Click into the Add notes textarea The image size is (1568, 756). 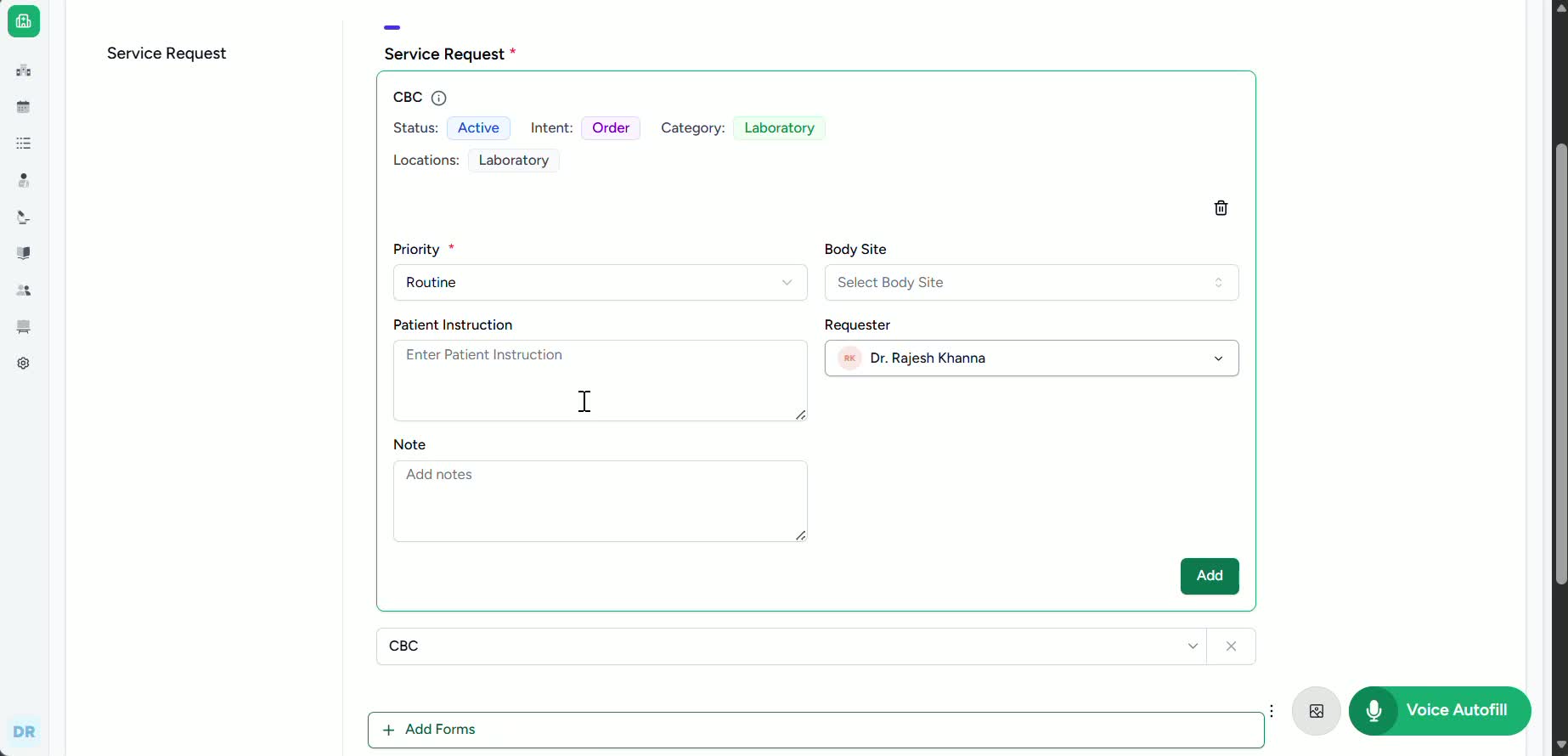(600, 501)
